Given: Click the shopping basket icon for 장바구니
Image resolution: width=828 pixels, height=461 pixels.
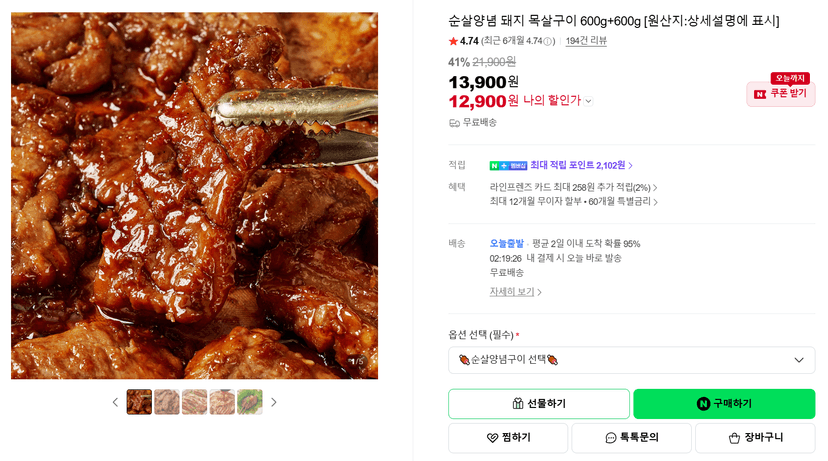Looking at the screenshot, I should pos(734,438).
